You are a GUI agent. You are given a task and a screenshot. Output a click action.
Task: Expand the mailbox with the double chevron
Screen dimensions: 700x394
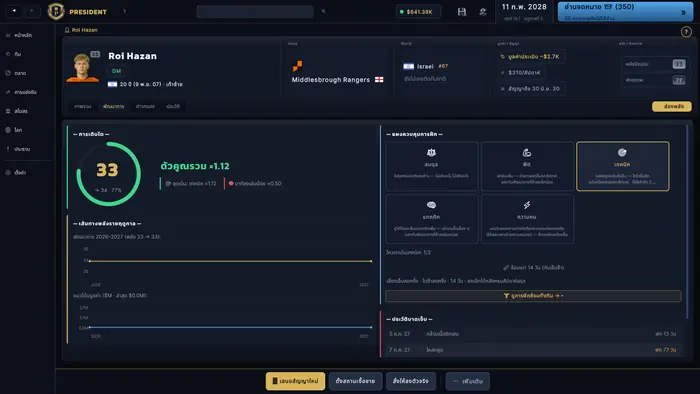pos(683,13)
